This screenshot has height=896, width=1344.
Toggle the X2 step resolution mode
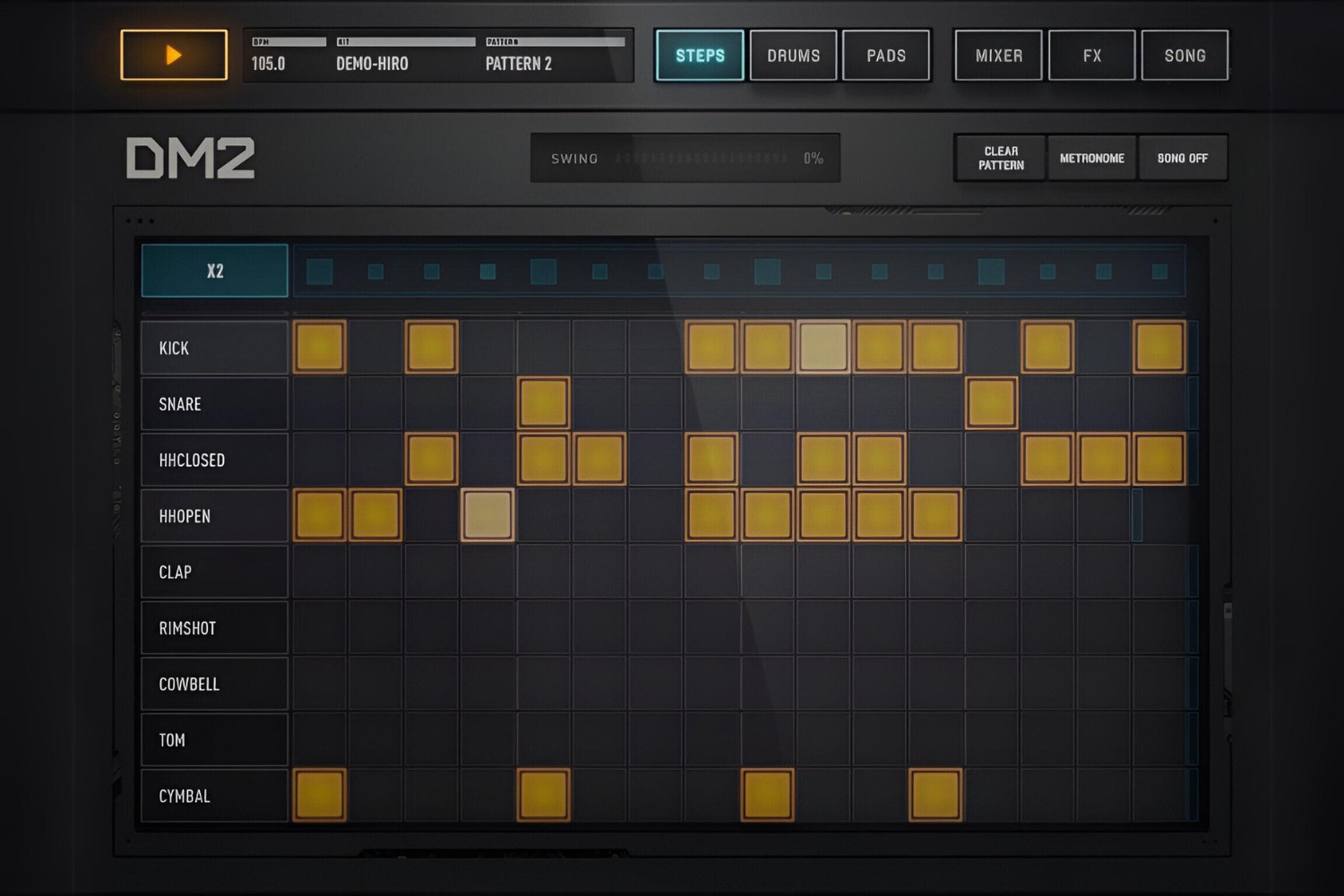213,270
